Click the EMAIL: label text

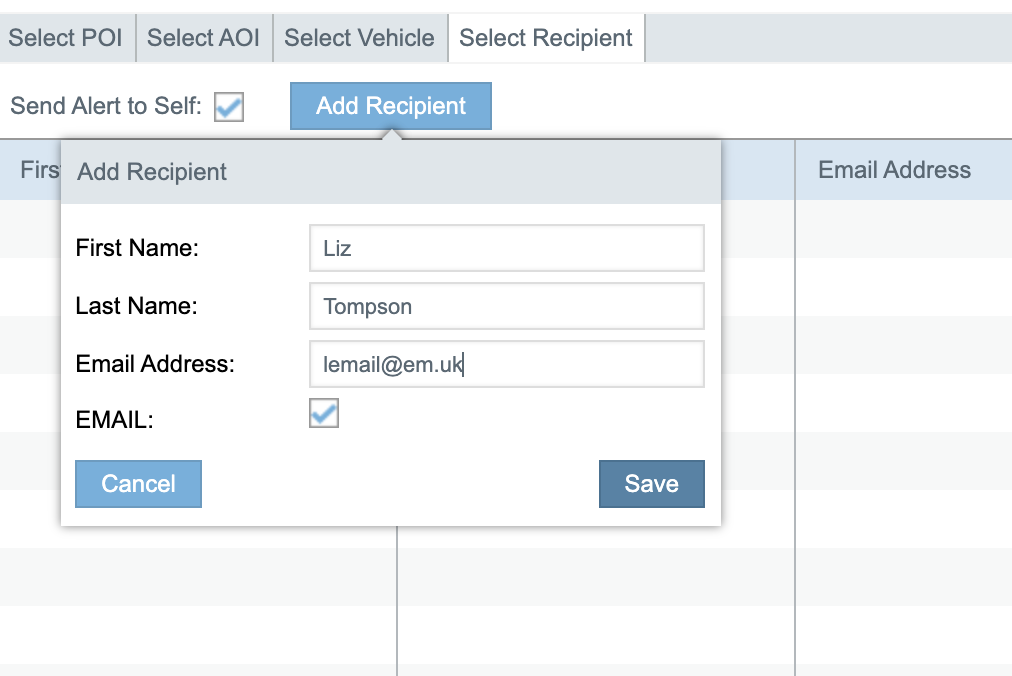114,420
